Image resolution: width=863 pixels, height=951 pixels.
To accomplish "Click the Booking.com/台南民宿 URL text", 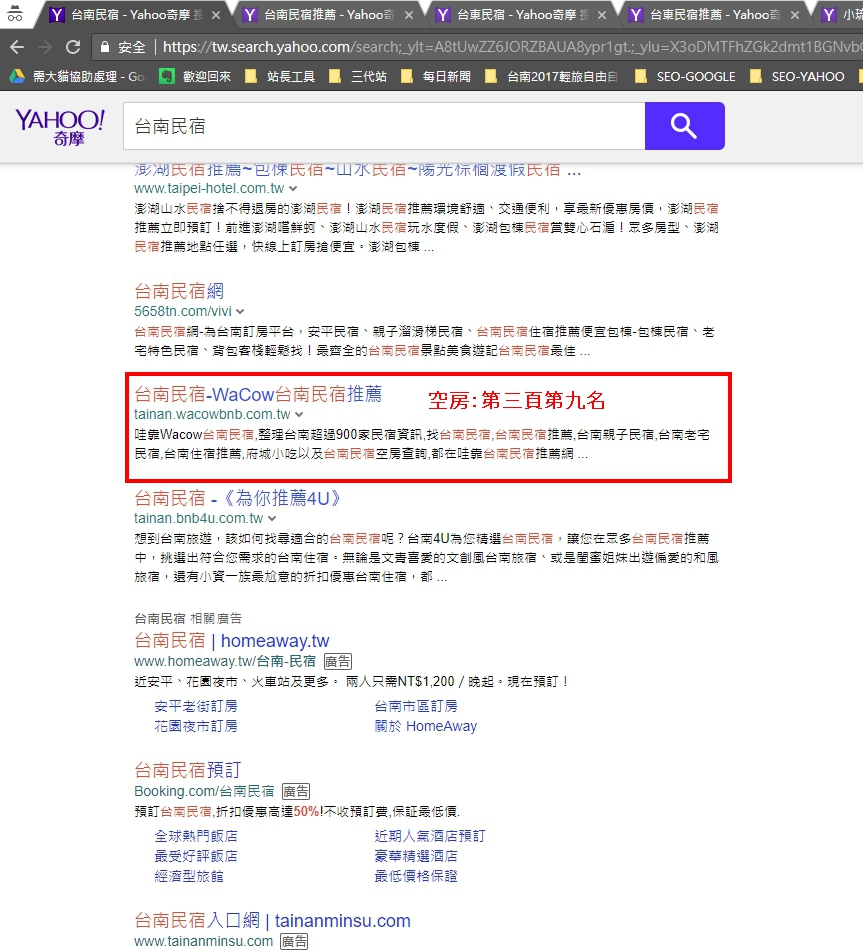I will [204, 791].
